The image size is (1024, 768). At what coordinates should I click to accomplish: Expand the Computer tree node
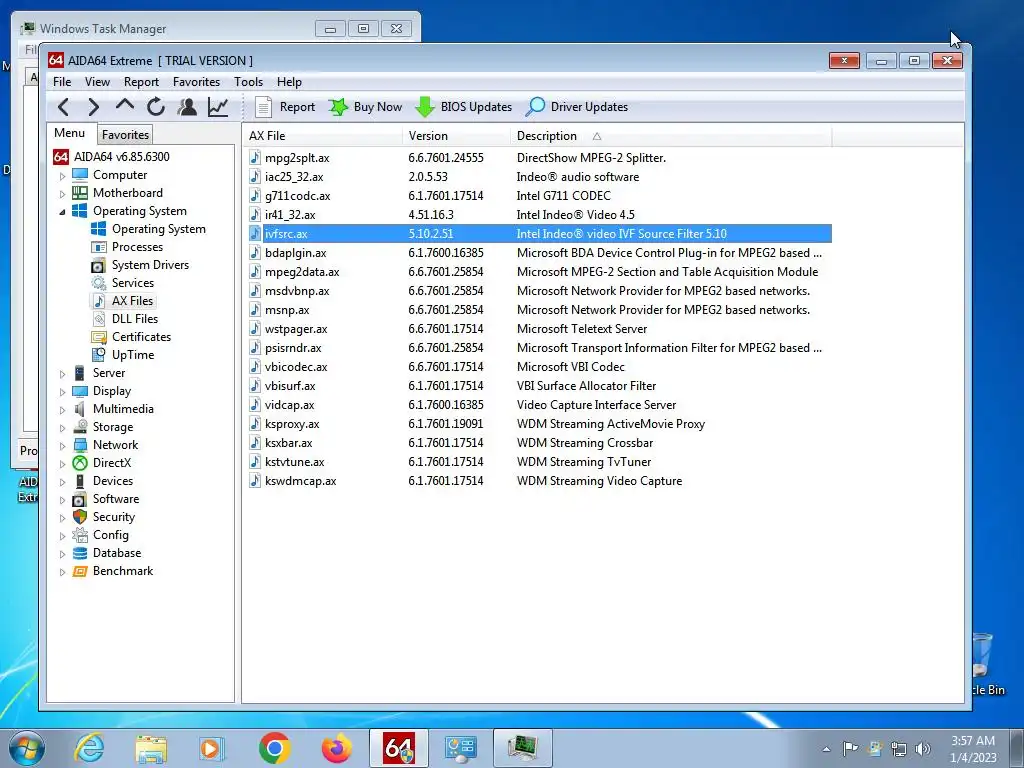point(63,176)
